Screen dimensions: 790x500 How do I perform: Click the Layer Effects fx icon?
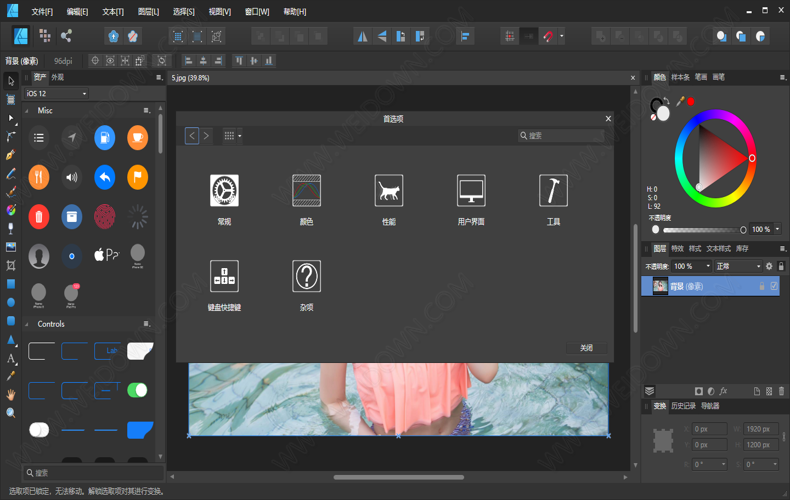coord(723,391)
